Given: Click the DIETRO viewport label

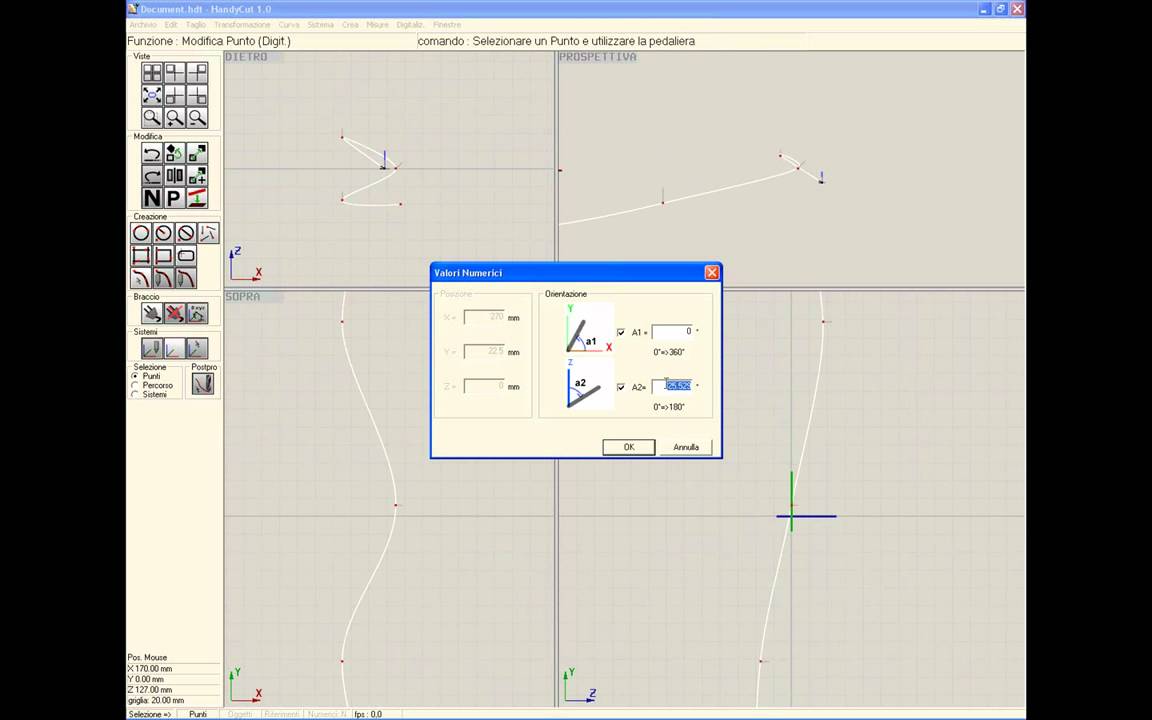Looking at the screenshot, I should click(246, 57).
